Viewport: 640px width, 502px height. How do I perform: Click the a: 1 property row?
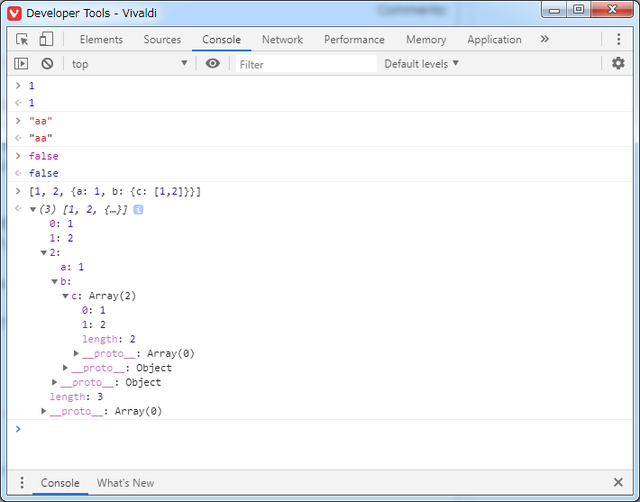pos(72,267)
